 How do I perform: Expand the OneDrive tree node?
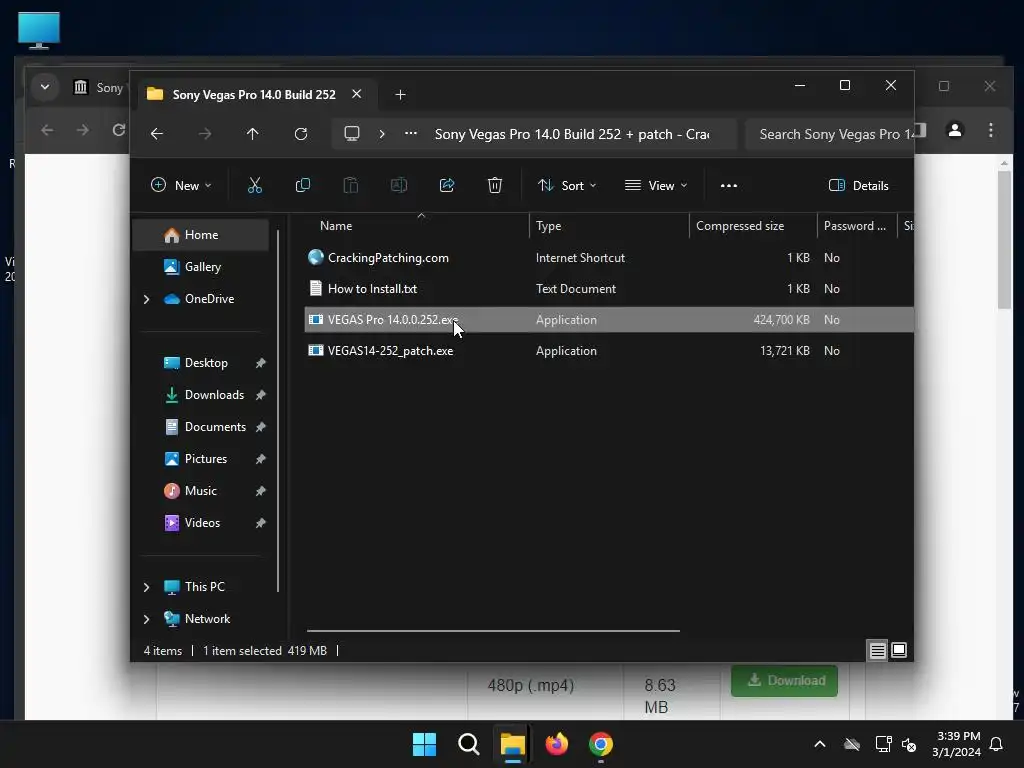pos(146,299)
